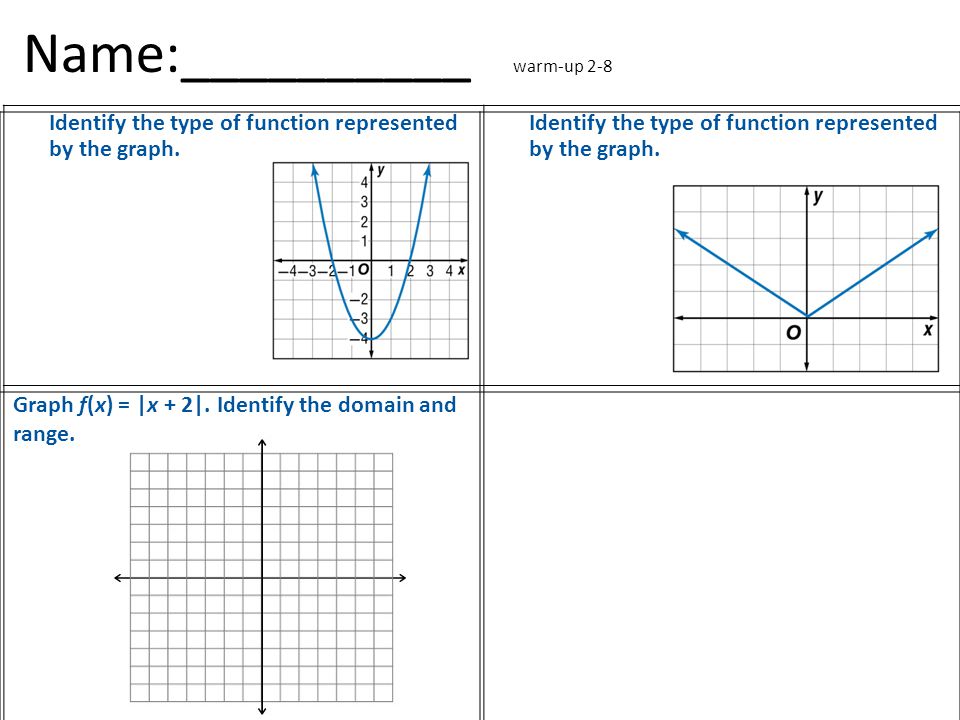The image size is (960, 720).
Task: Click the blank grid's downward y-axis arrow
Action: [x=262, y=710]
